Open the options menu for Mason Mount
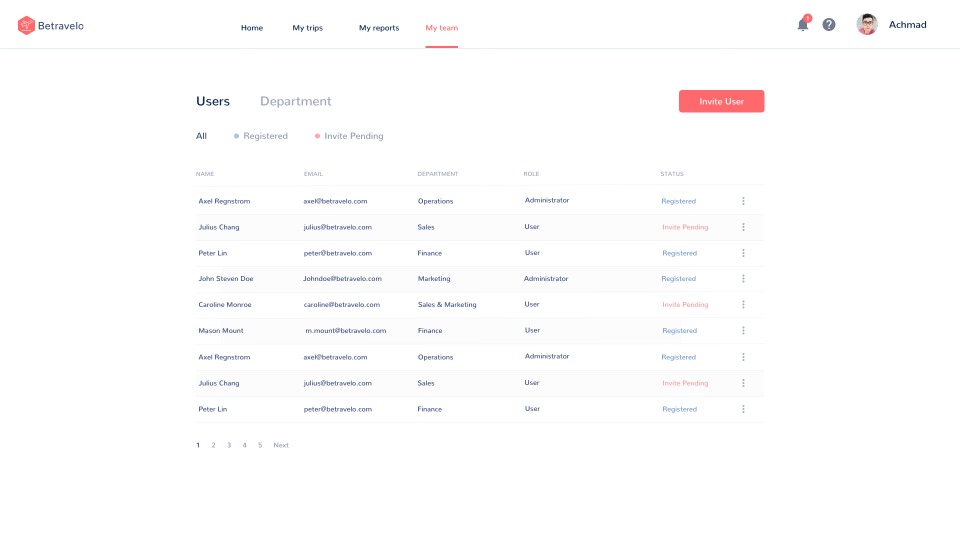The width and height of the screenshot is (960, 540). pos(743,331)
